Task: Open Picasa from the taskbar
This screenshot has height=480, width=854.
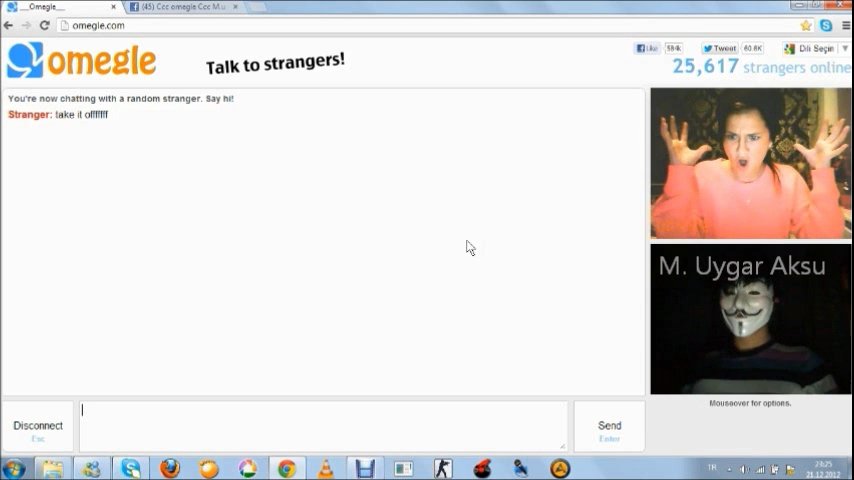Action: (x=248, y=469)
